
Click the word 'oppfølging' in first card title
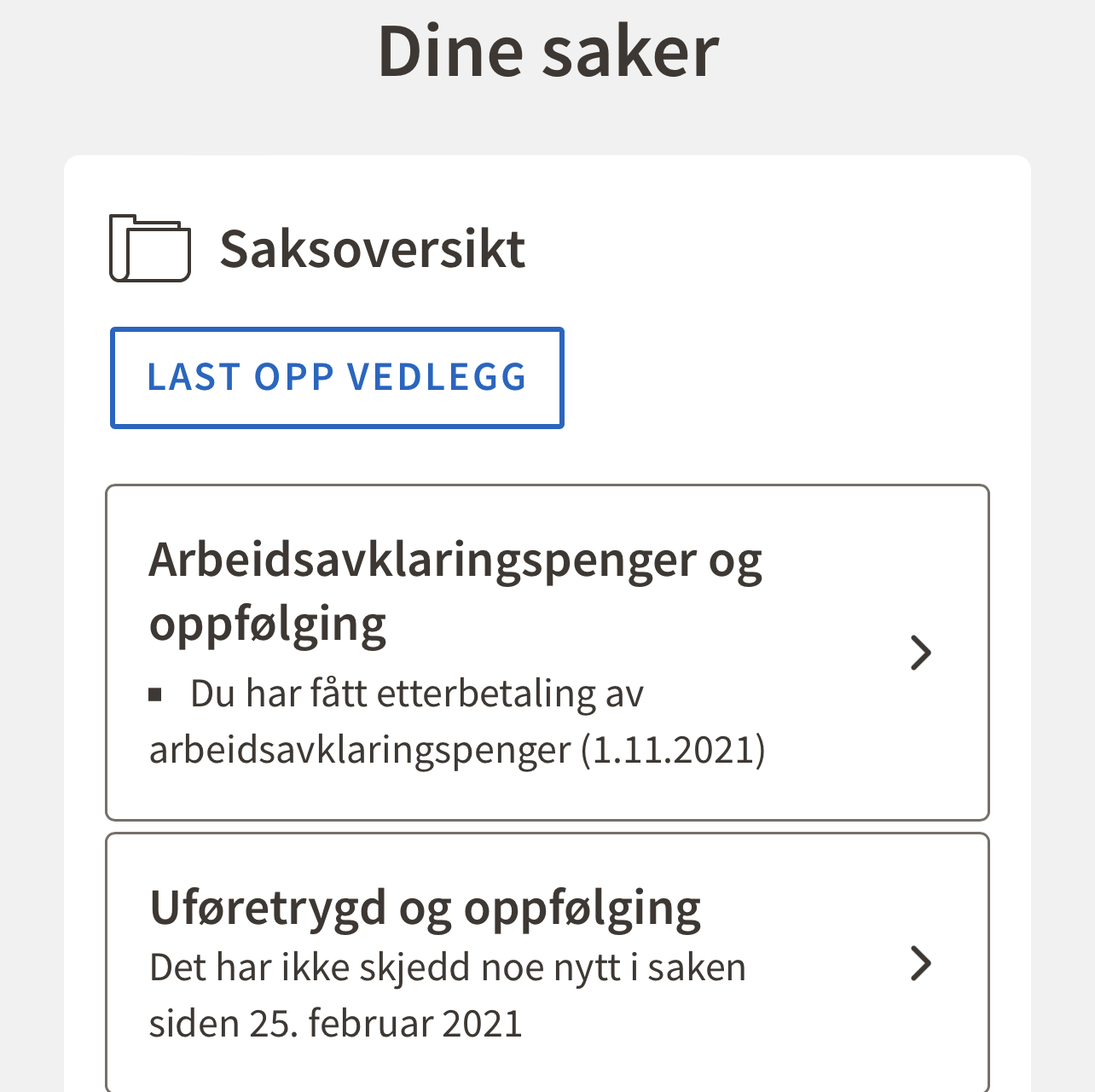(x=267, y=625)
